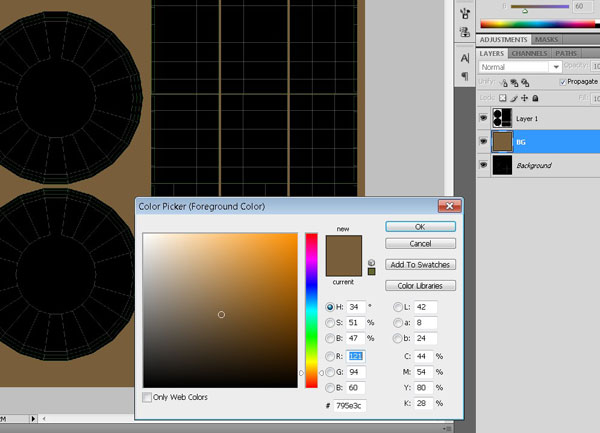Open the Normal blend mode dropdown
Viewport: 600px width, 433px height.
point(519,67)
